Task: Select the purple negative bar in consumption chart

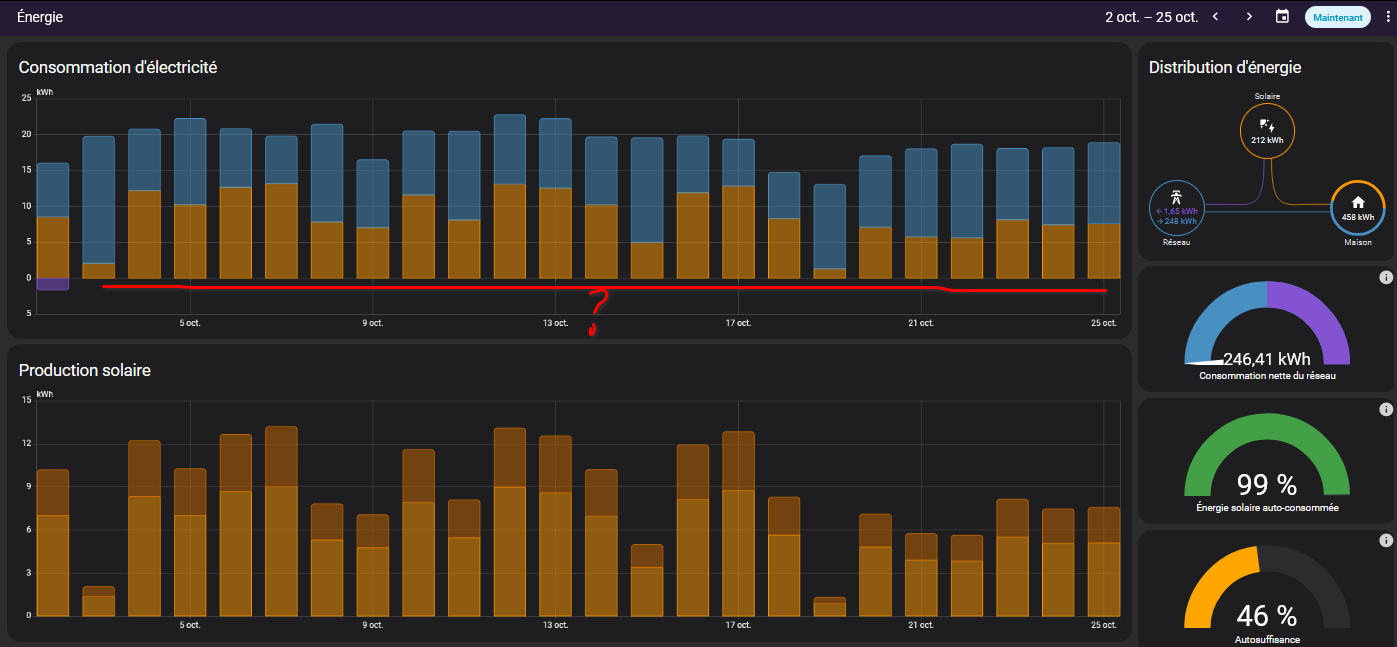Action: [x=52, y=284]
